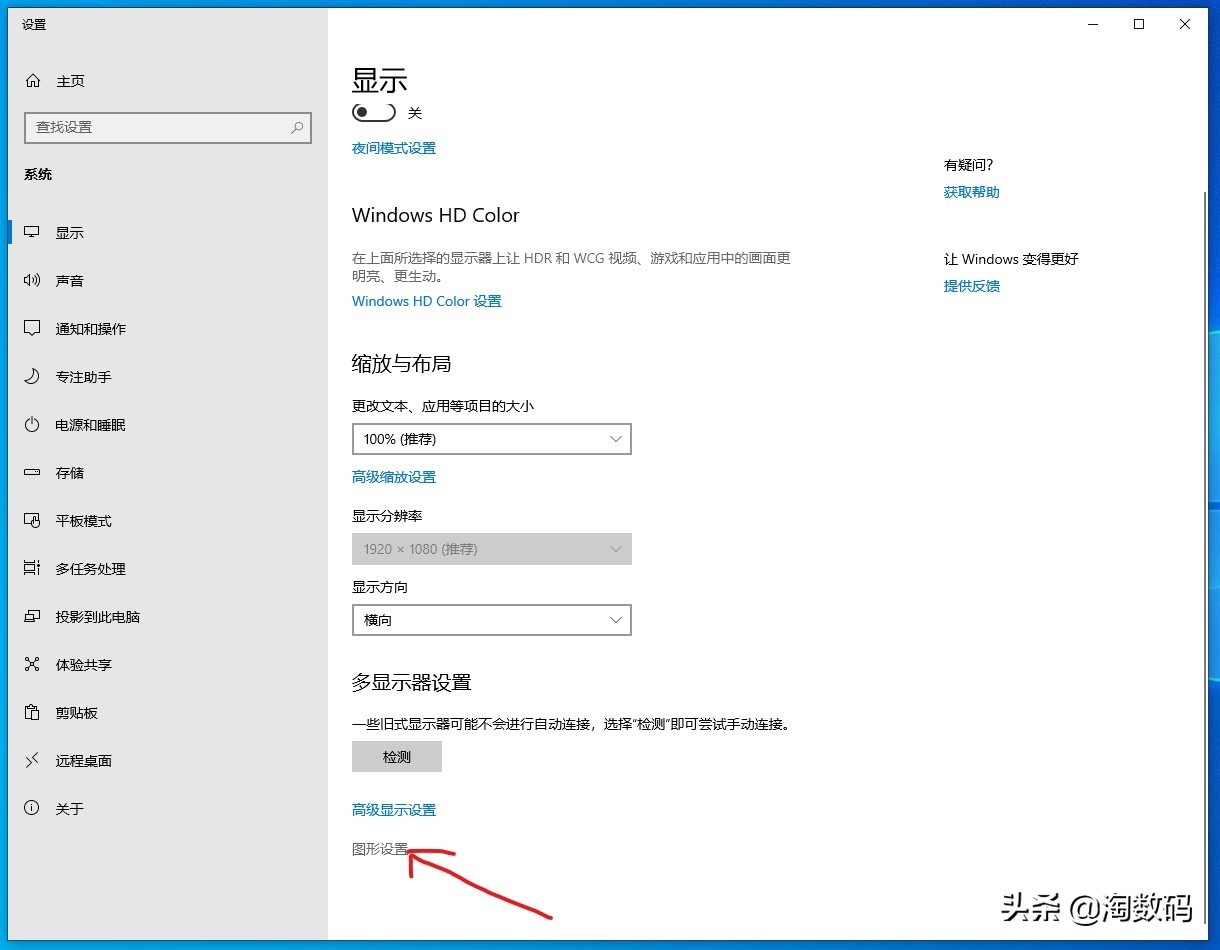
Task: Select 通知和操作 from the sidebar
Action: [x=92, y=328]
